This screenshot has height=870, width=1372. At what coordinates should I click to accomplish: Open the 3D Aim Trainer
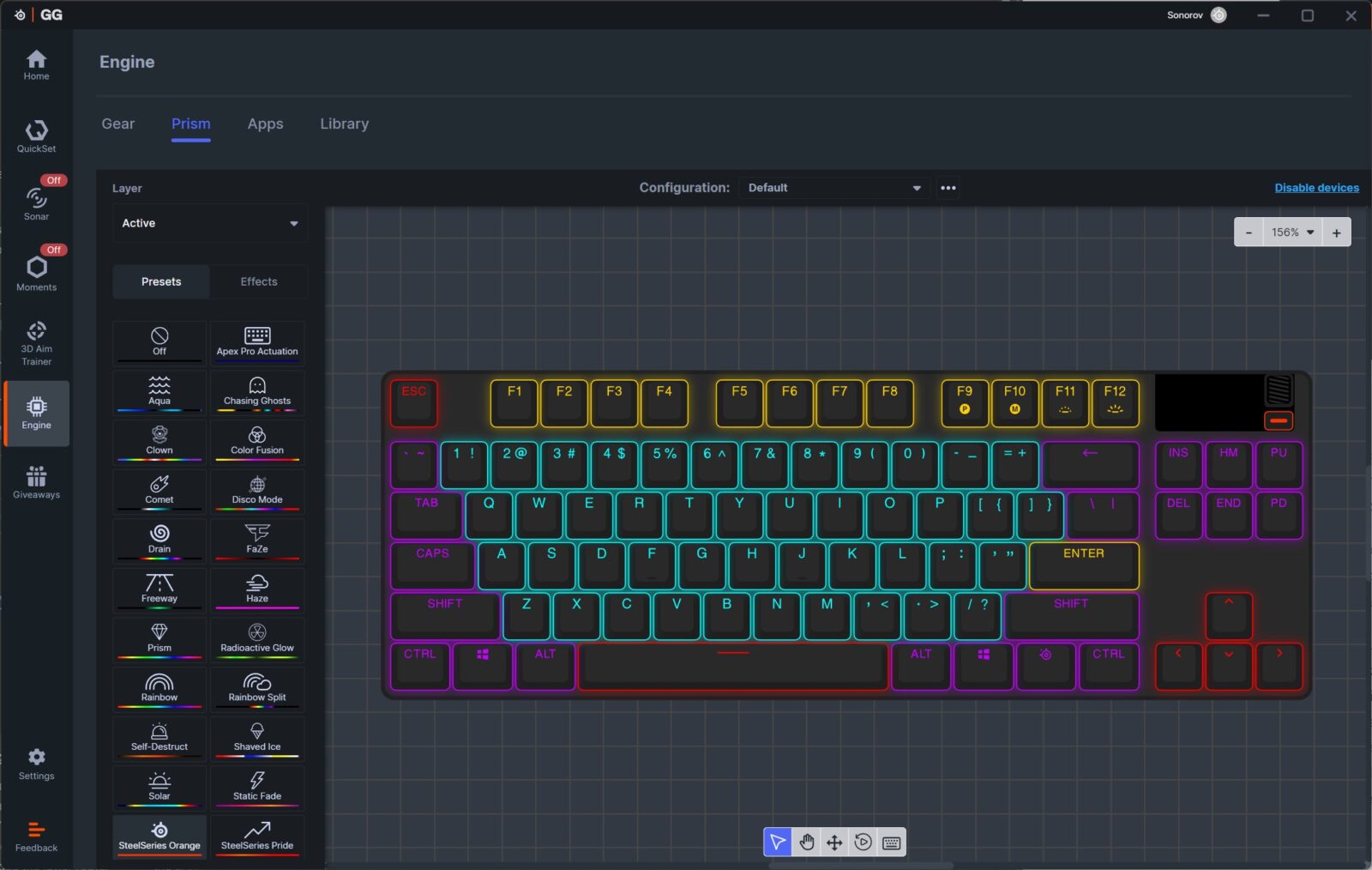(36, 342)
